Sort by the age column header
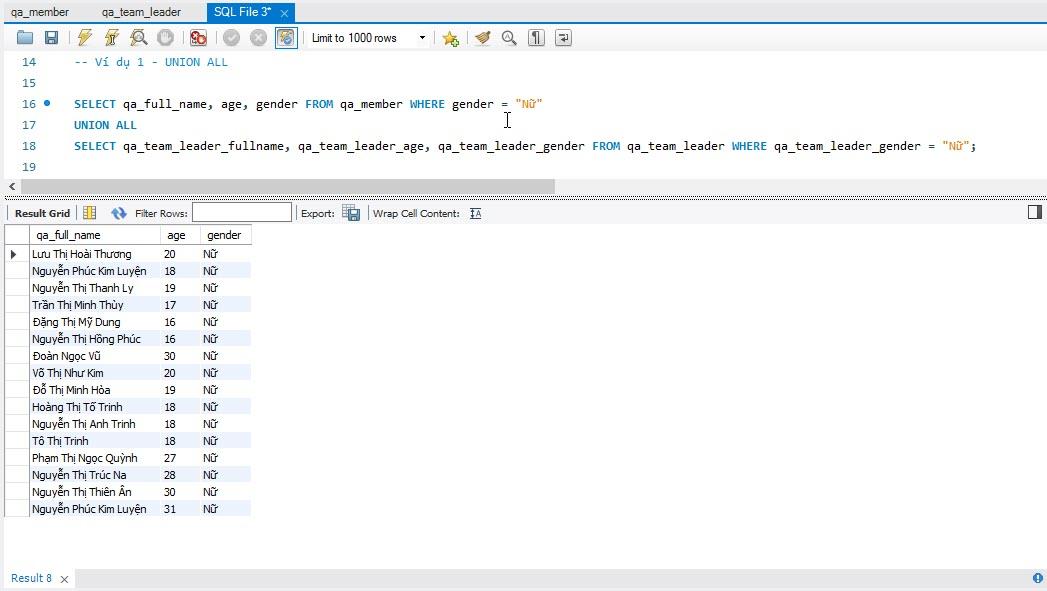This screenshot has width=1047, height=591. [x=176, y=235]
